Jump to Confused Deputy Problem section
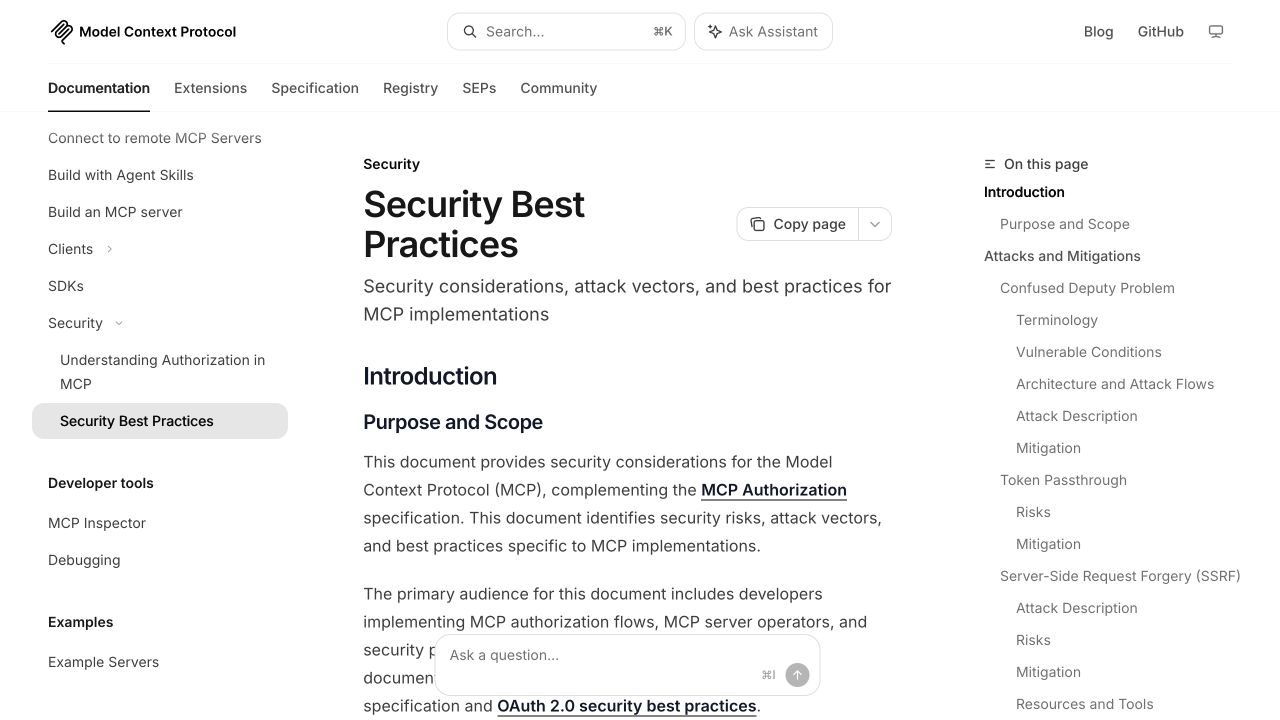 pyautogui.click(x=1087, y=288)
